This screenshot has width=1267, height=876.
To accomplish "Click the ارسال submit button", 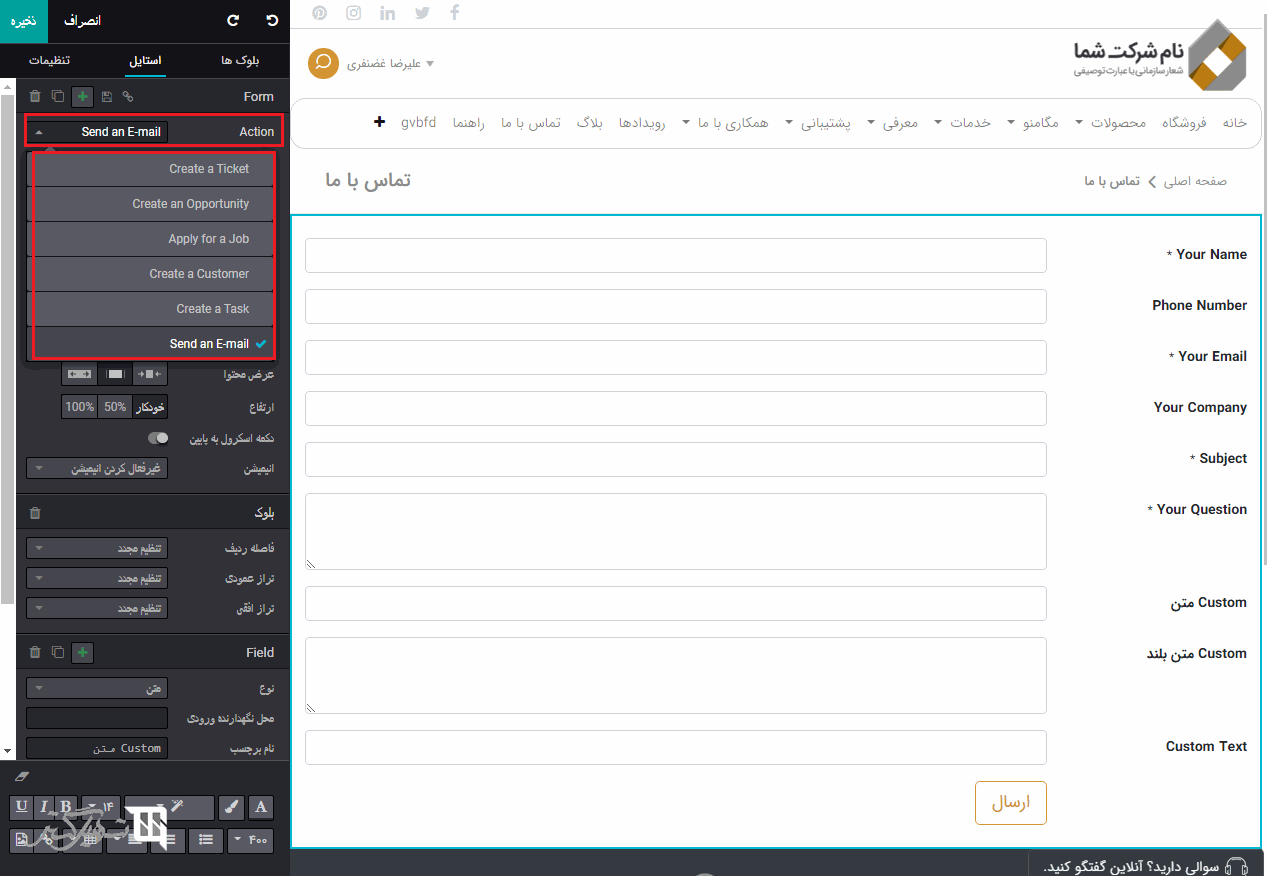I will [1010, 803].
